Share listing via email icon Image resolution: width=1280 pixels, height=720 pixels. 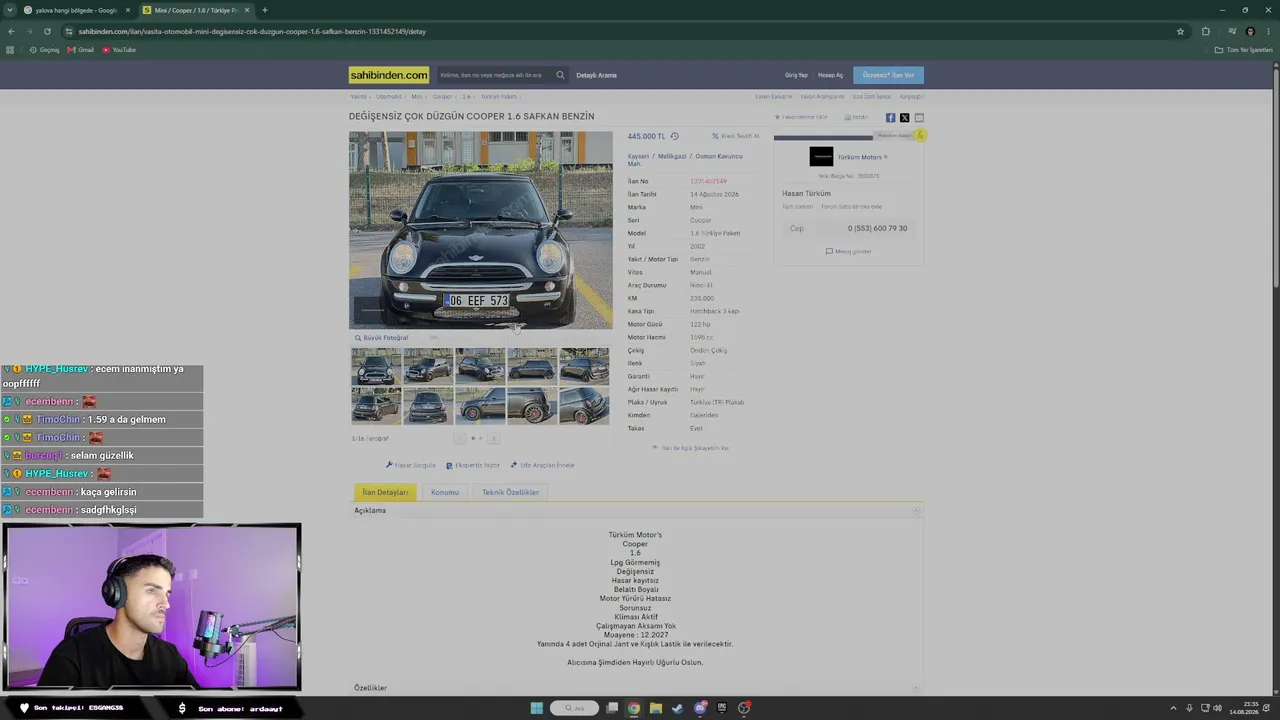pyautogui.click(x=919, y=118)
